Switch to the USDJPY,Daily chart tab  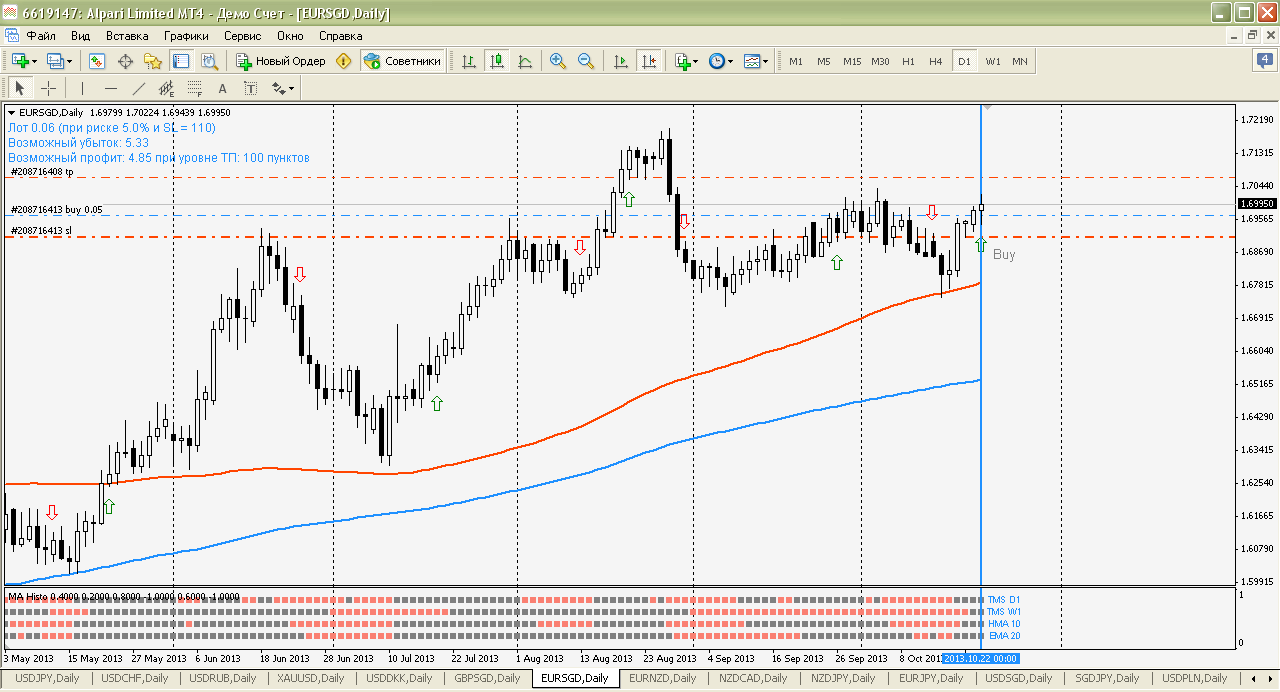point(47,678)
